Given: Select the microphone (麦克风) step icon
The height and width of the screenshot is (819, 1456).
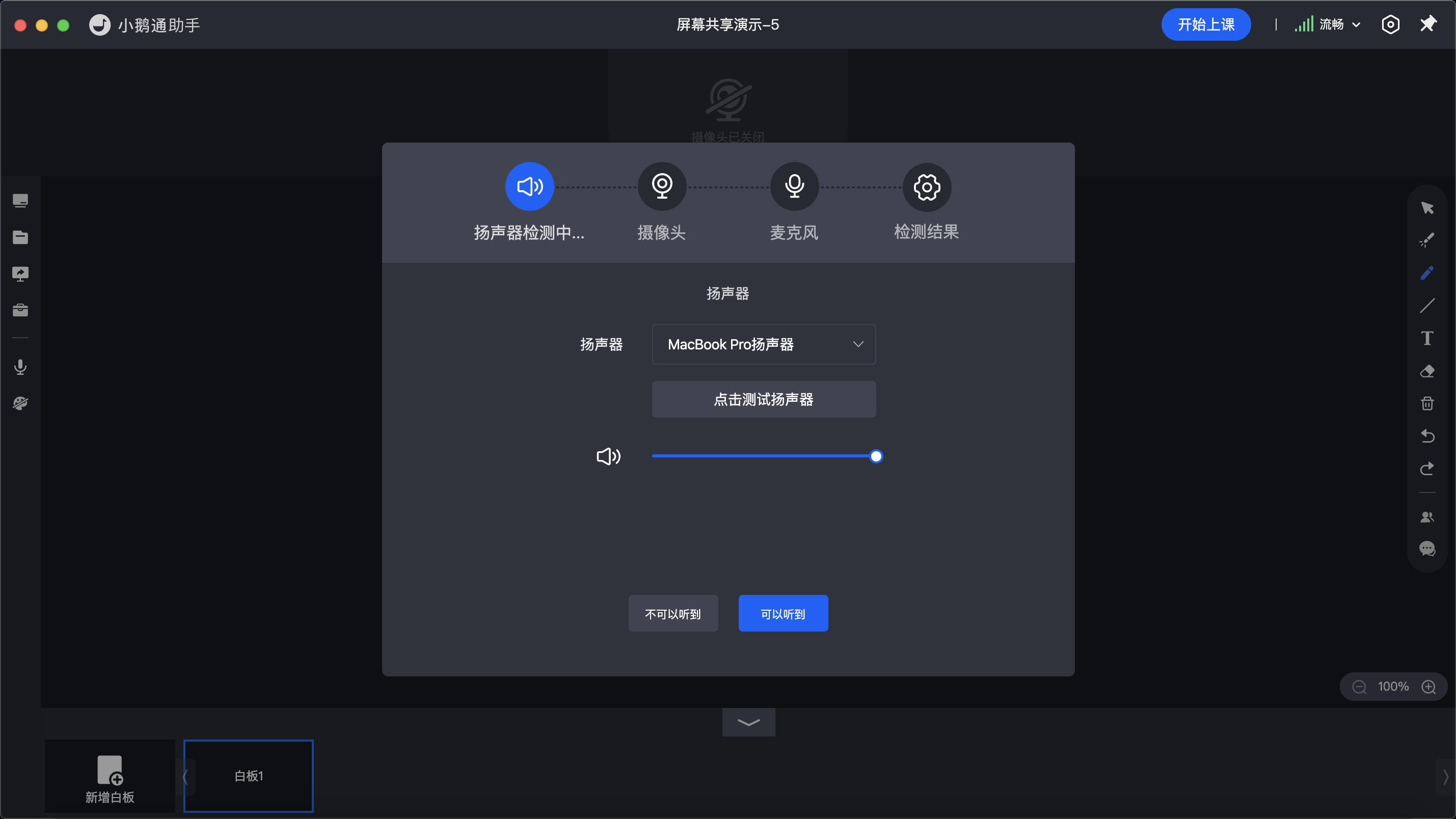Looking at the screenshot, I should 794,186.
